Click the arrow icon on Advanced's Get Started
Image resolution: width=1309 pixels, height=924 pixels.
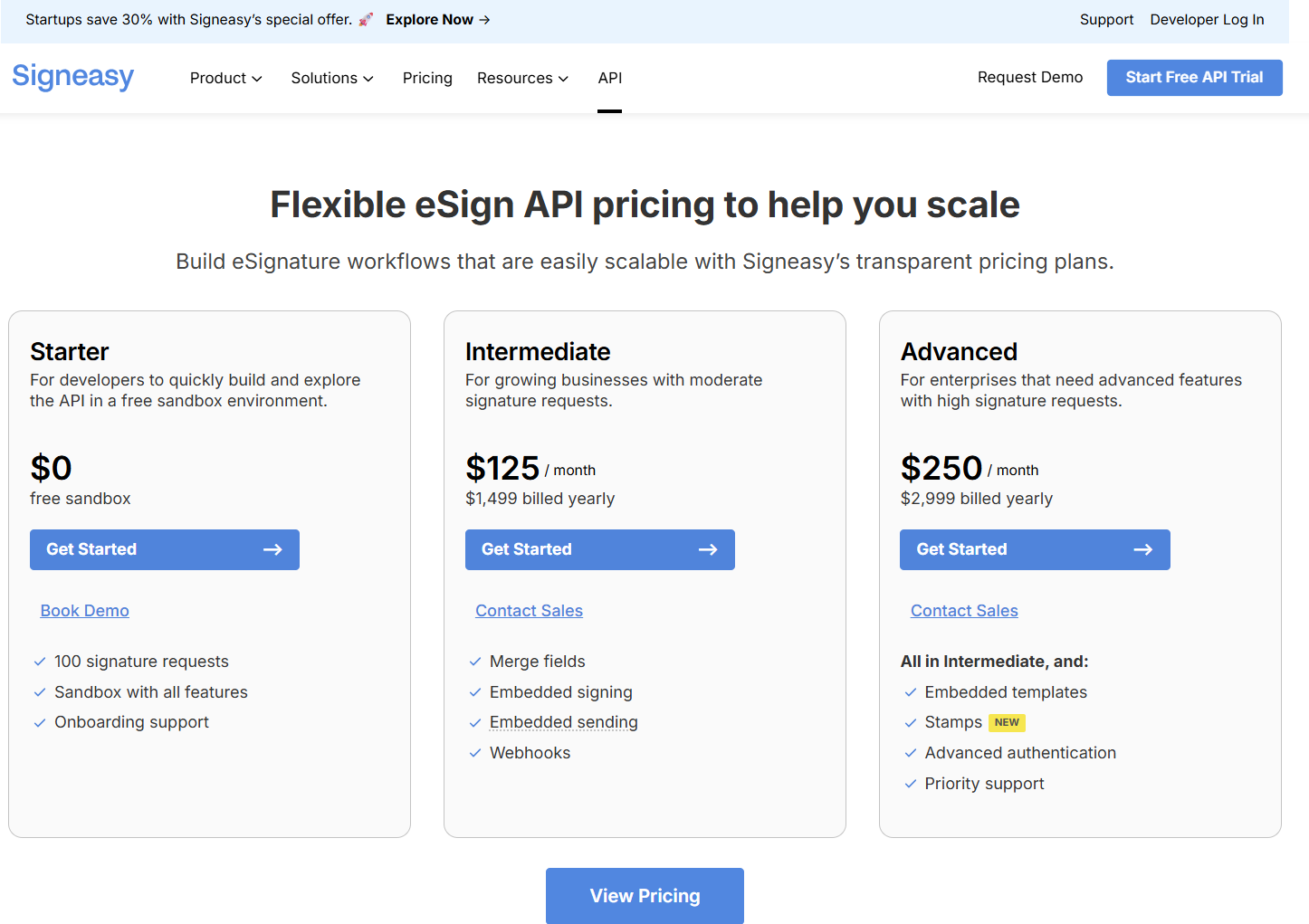click(1143, 549)
